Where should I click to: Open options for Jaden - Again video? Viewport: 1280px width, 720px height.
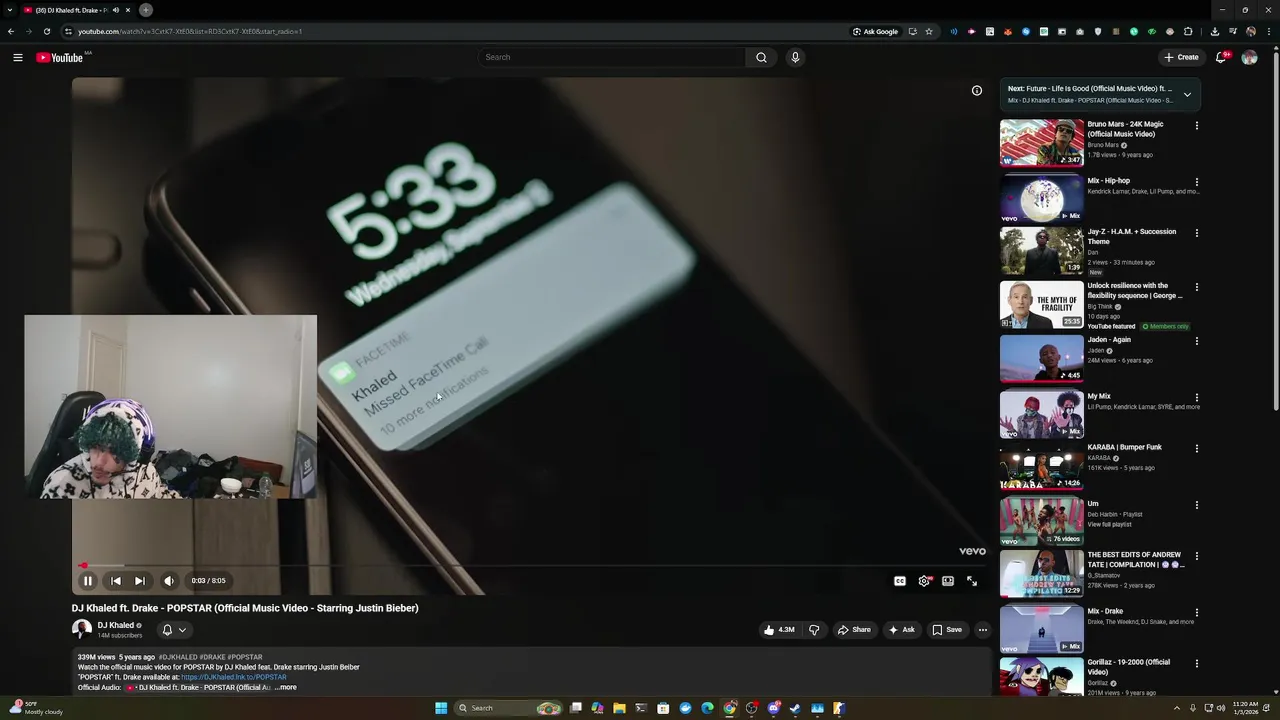coord(1197,341)
